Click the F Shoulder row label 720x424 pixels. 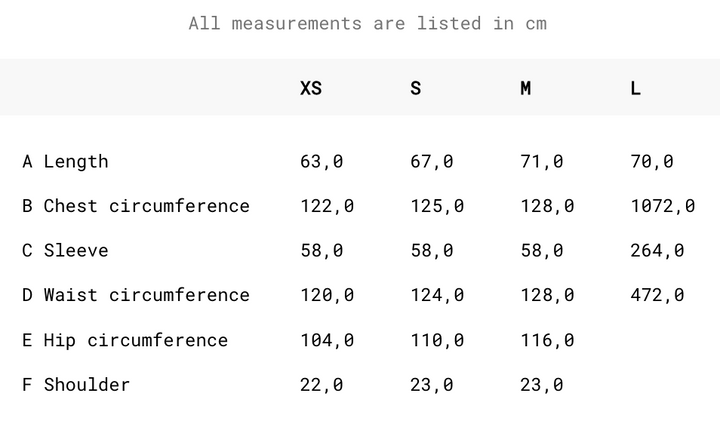pos(76,384)
